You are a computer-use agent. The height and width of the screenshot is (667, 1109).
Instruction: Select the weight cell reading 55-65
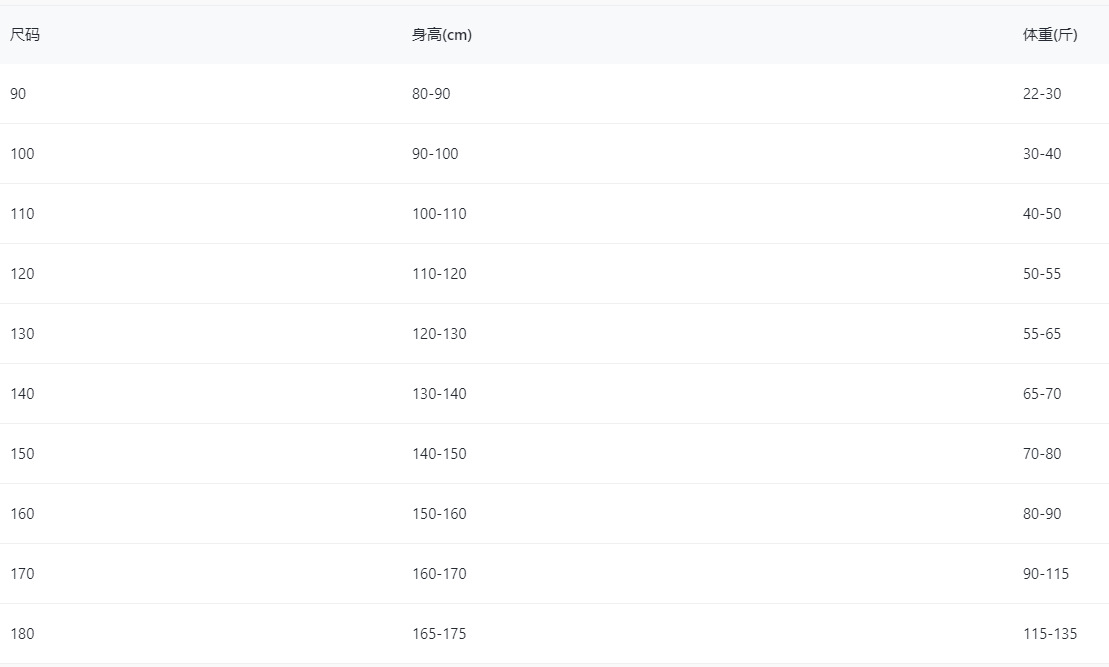tap(1042, 334)
